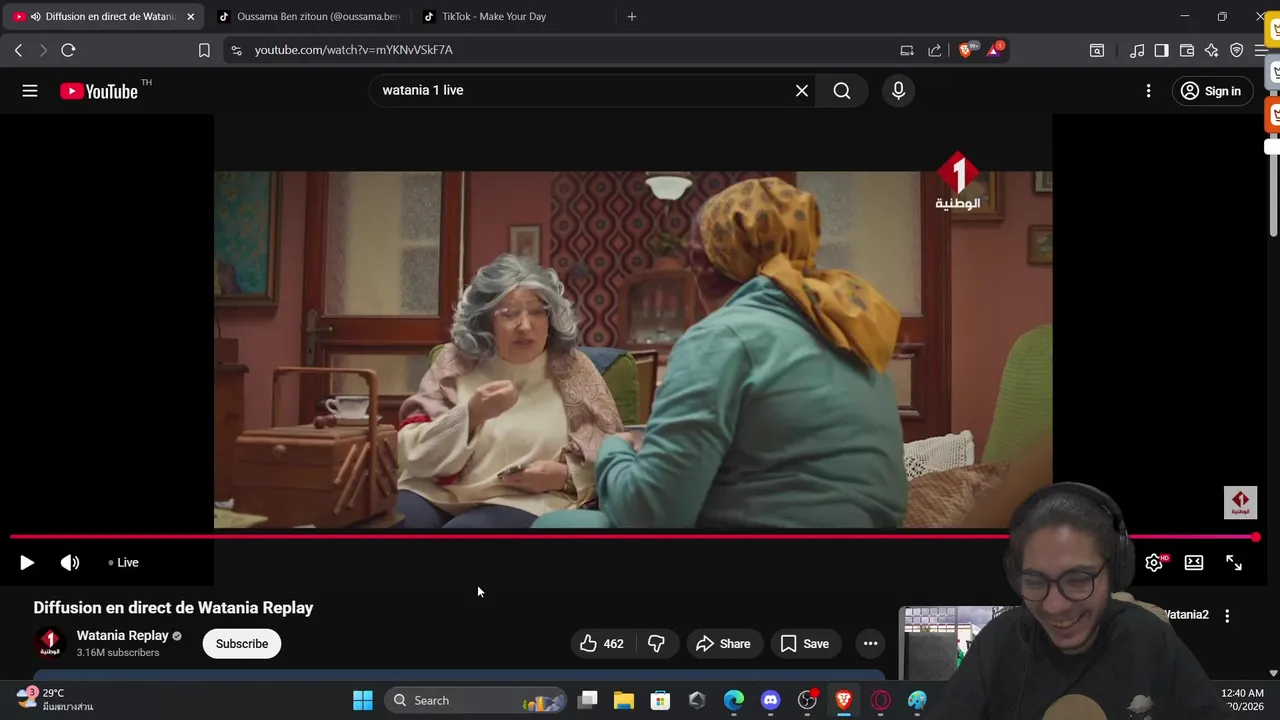Image resolution: width=1280 pixels, height=720 pixels.
Task: Save the video to a playlist
Action: (805, 644)
